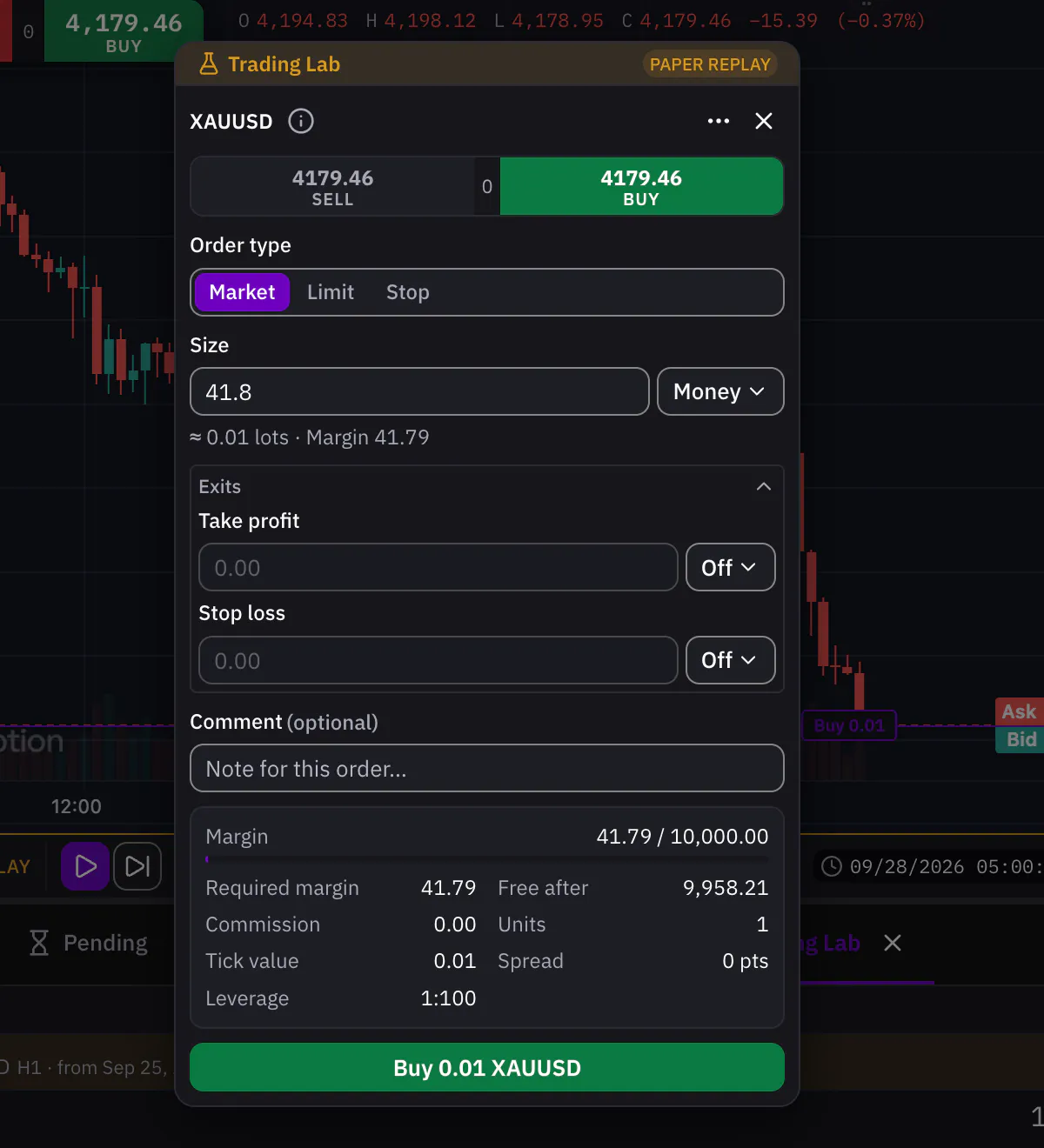Click the Commission 0.00 value
Screen dimensions: 1044x1148
pos(455,924)
